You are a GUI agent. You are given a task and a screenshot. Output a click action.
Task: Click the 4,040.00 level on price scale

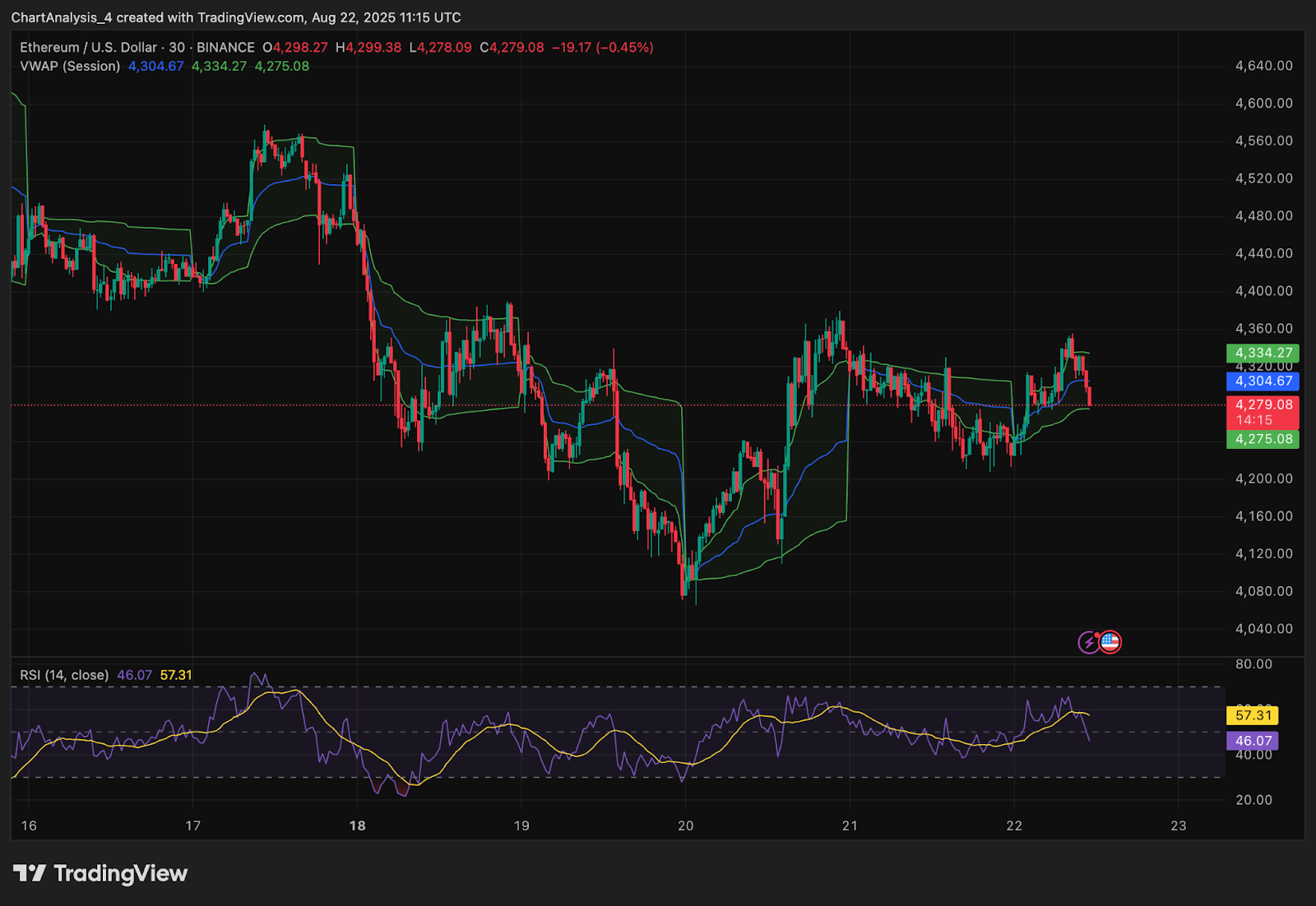point(1263,629)
